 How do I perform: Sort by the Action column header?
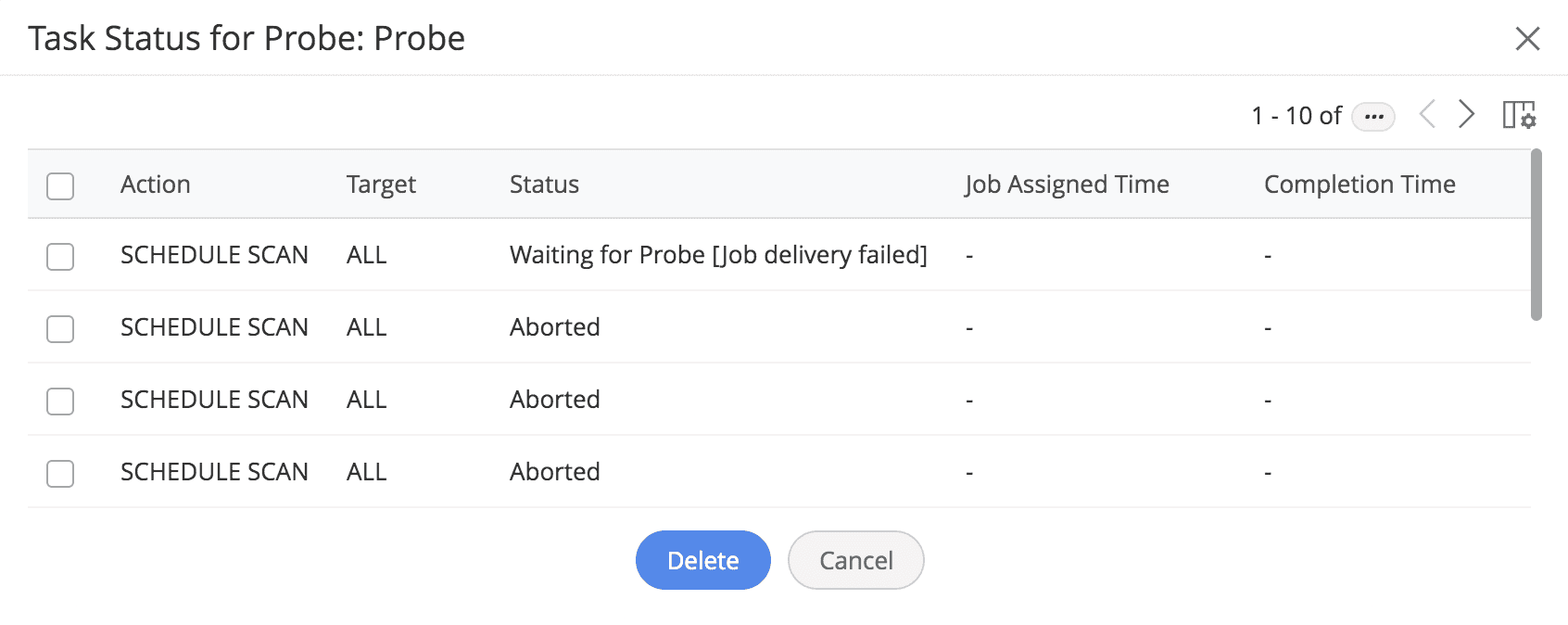(156, 185)
